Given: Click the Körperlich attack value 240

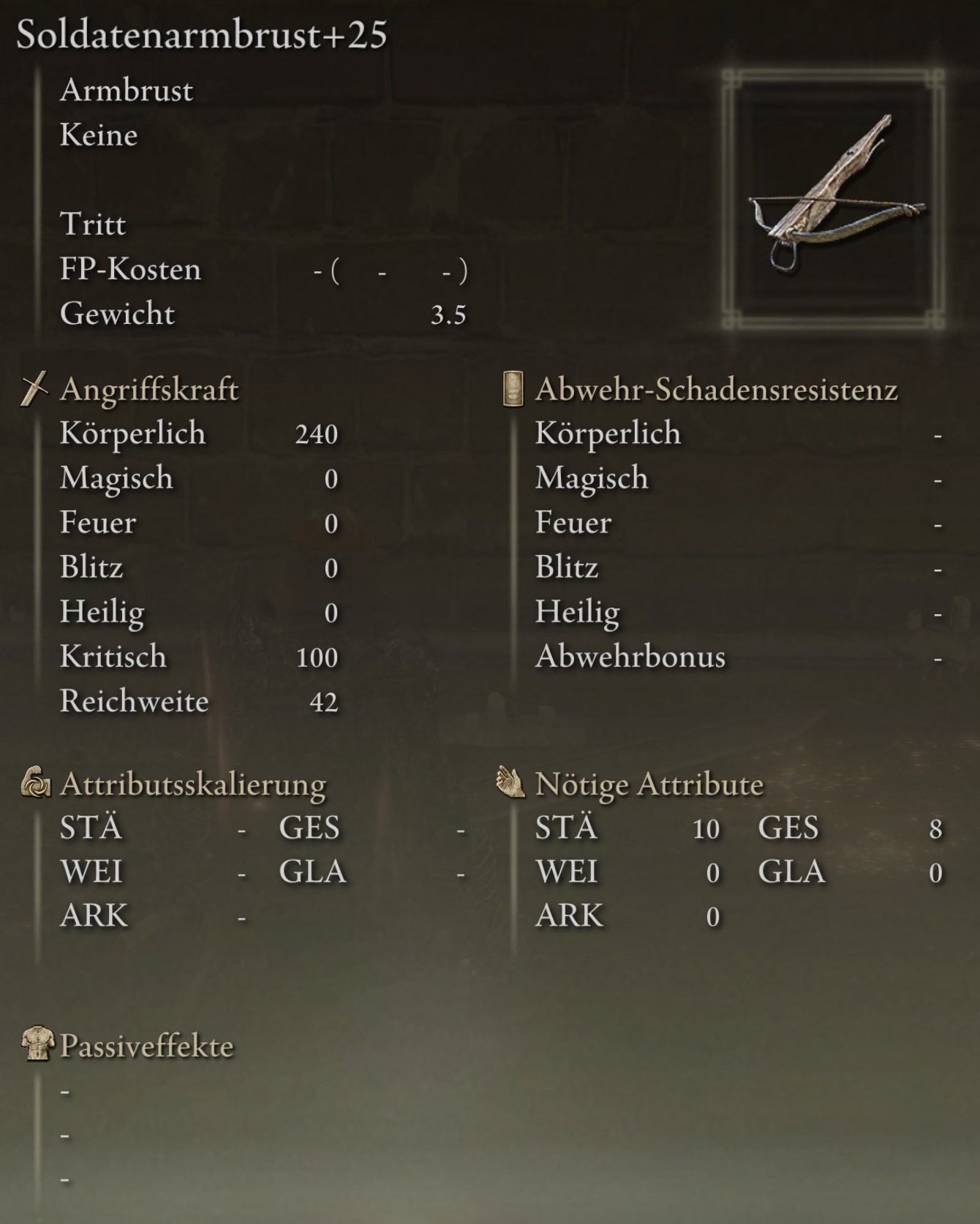Looking at the screenshot, I should (317, 434).
